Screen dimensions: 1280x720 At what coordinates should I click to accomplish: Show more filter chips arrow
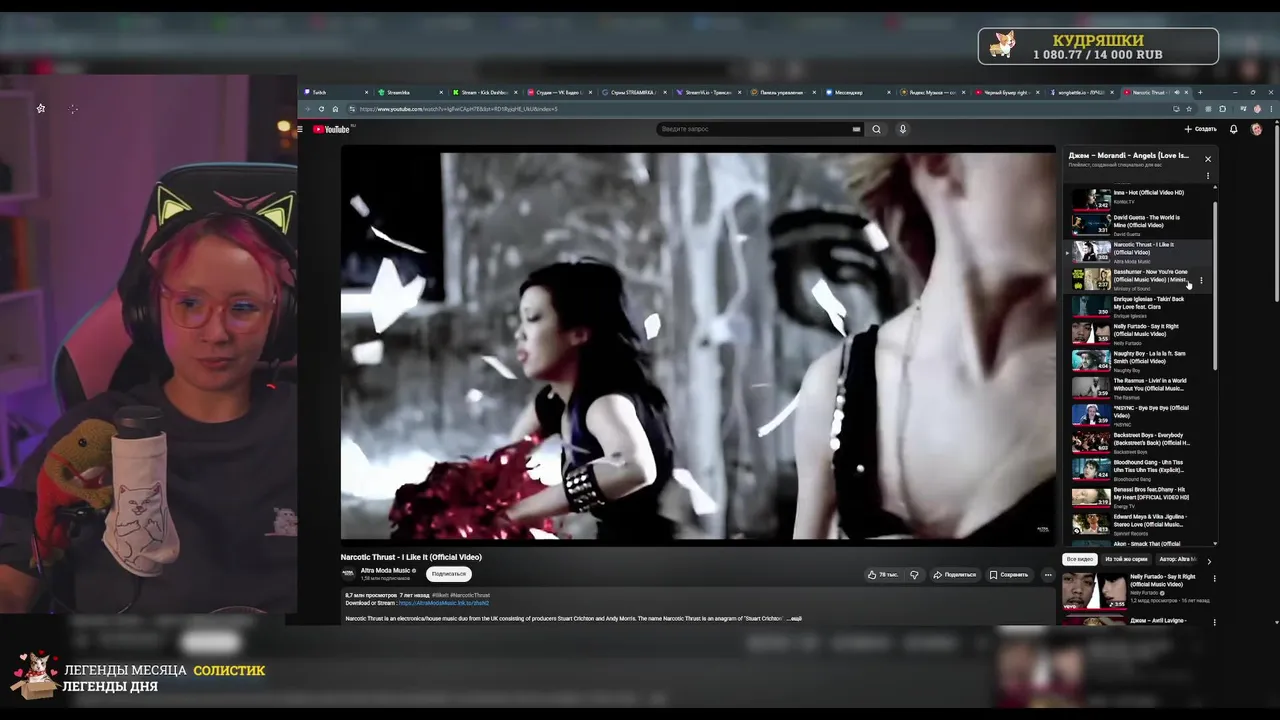coord(1208,560)
